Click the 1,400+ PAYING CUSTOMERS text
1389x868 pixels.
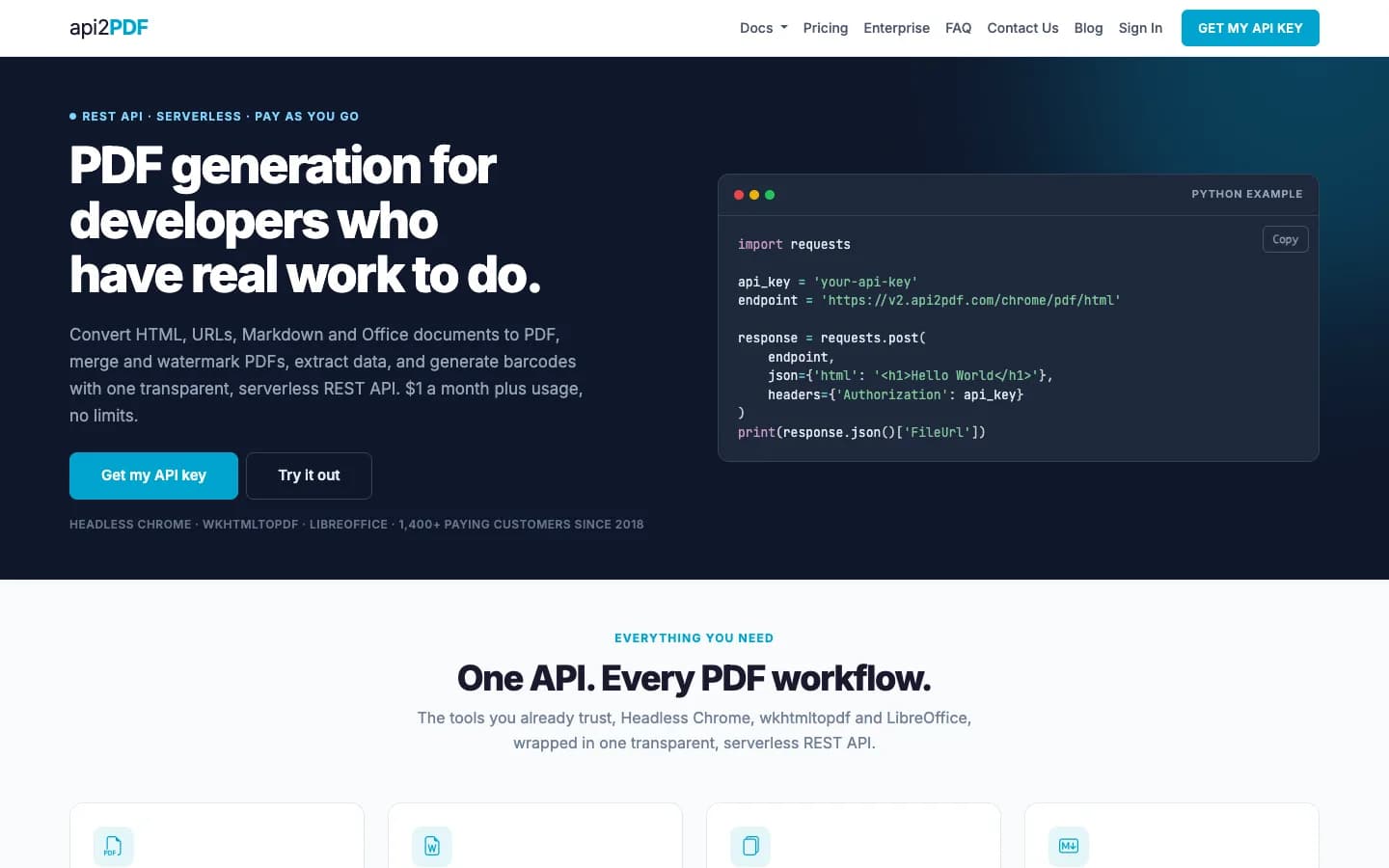tap(521, 525)
